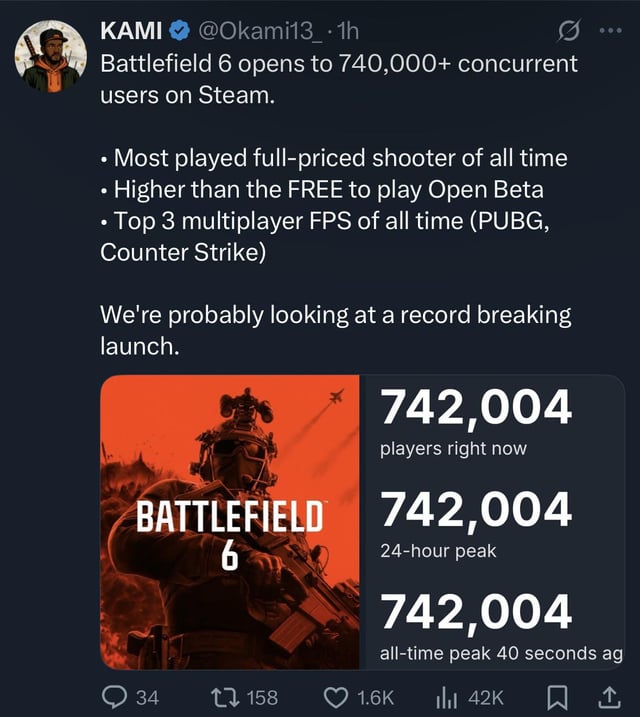Image resolution: width=640 pixels, height=717 pixels.
Task: Click the 158 reposts count
Action: 262,698
